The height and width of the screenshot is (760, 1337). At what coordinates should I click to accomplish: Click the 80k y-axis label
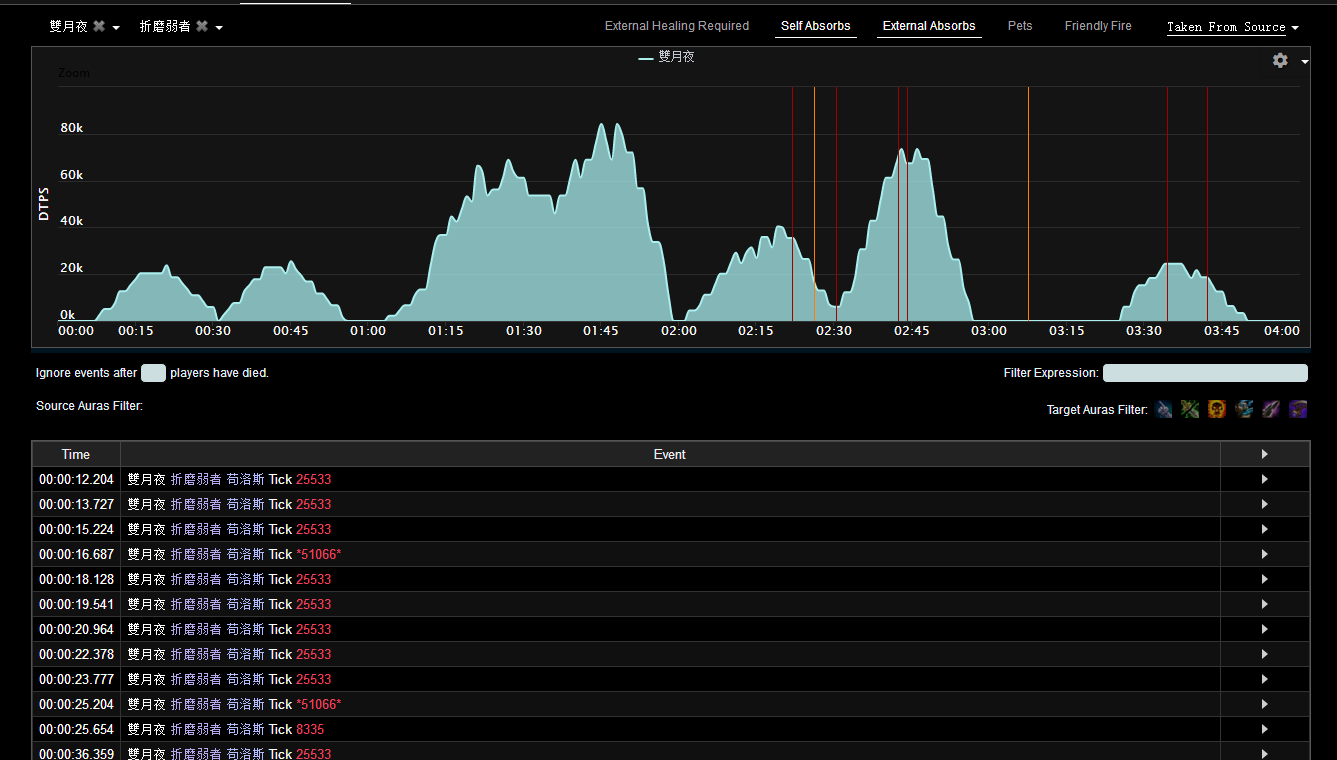point(71,128)
